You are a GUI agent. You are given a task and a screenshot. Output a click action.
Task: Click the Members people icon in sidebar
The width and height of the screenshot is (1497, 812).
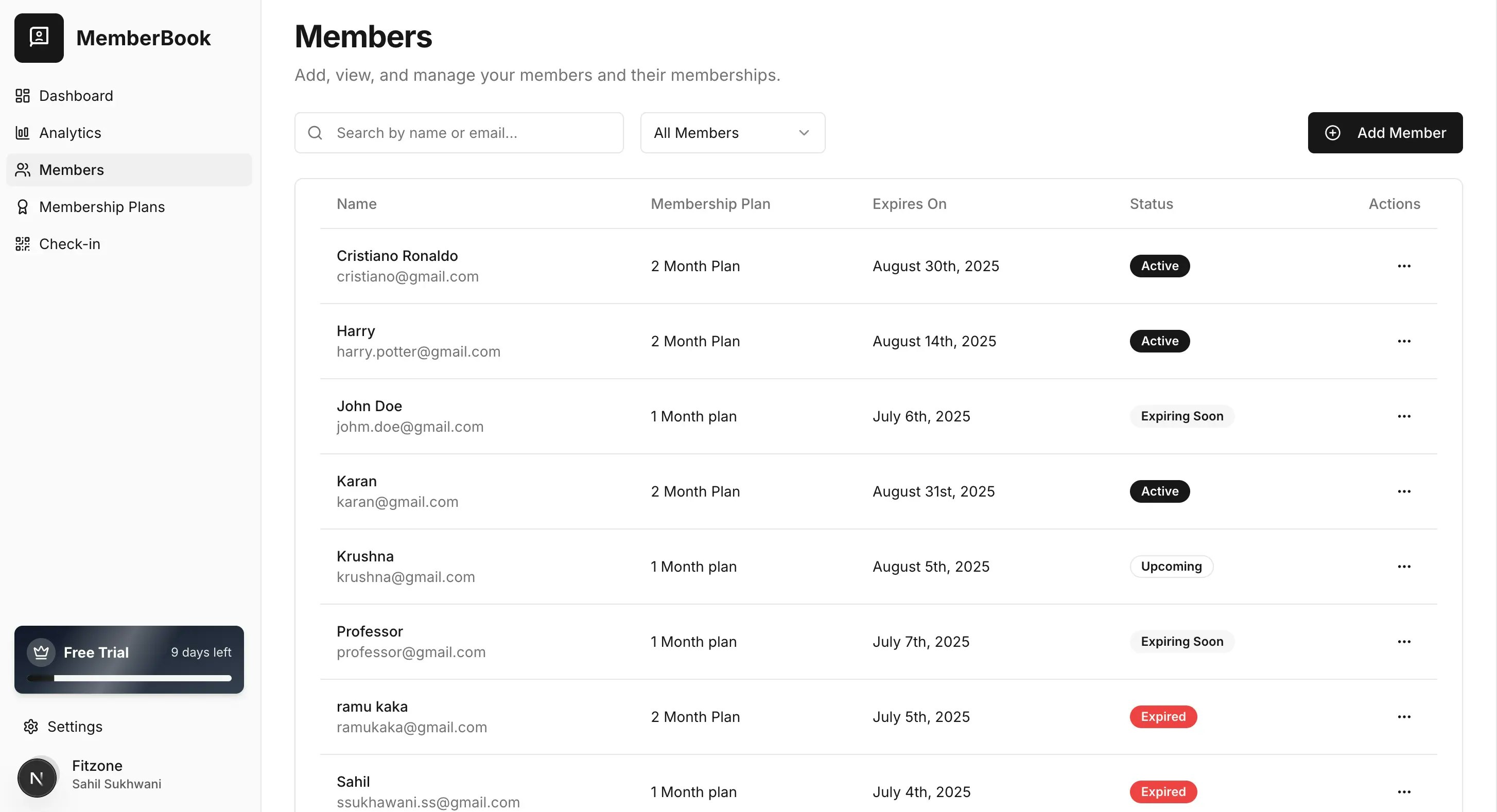point(22,170)
